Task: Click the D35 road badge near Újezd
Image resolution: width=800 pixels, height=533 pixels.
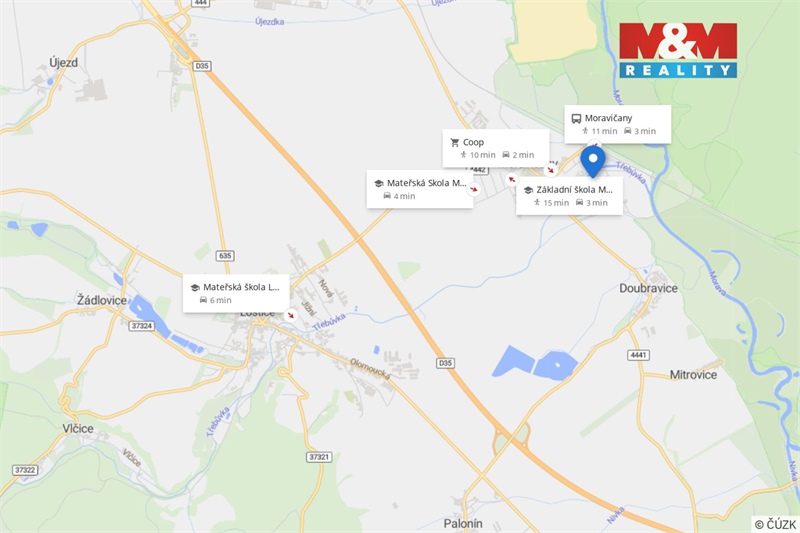Action: click(x=202, y=66)
